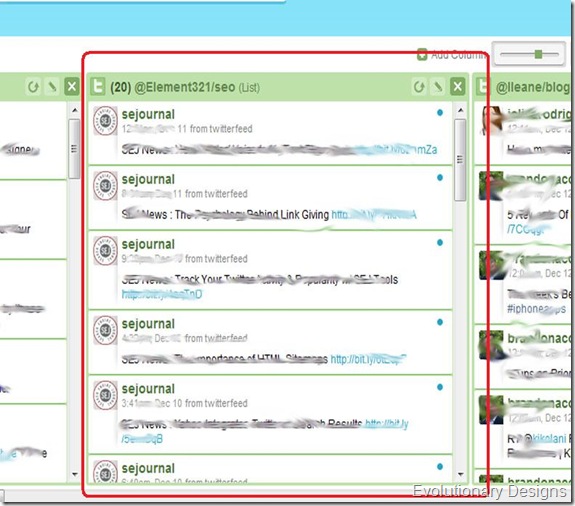Open the link under Track Your Twitter tweet
The image size is (575, 506).
(162, 294)
